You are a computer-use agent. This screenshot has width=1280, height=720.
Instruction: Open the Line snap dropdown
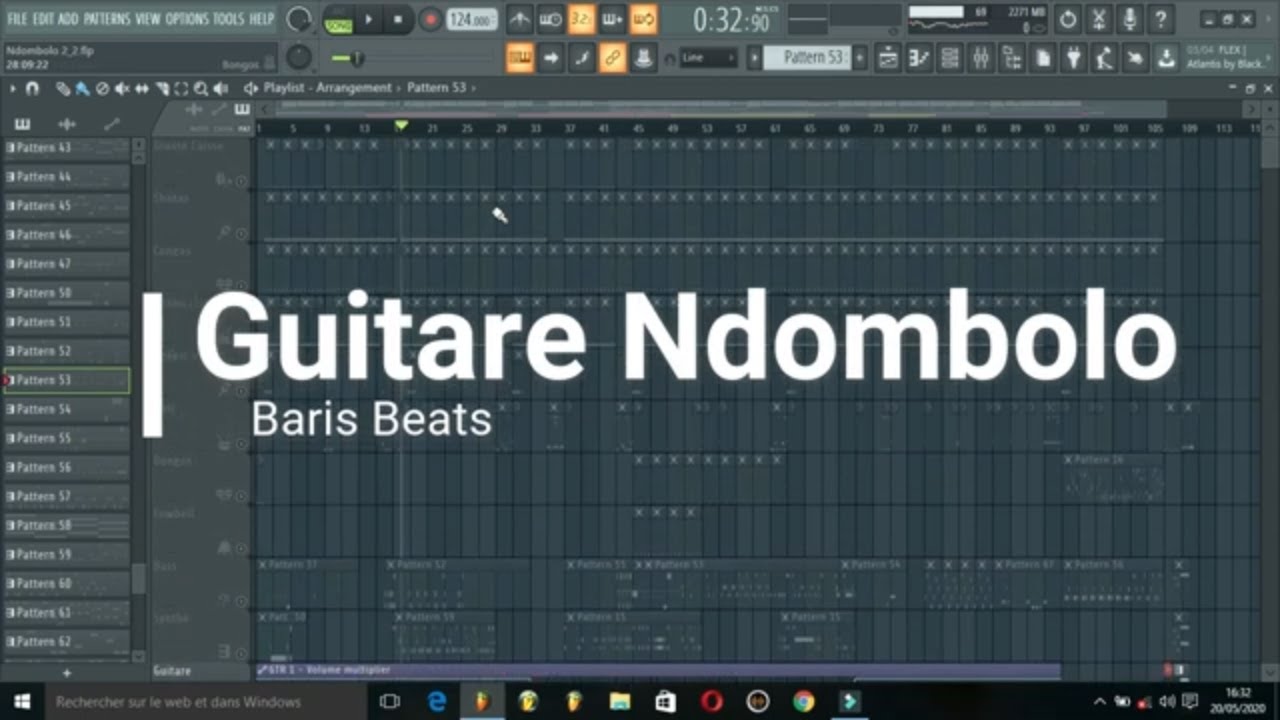[708, 58]
